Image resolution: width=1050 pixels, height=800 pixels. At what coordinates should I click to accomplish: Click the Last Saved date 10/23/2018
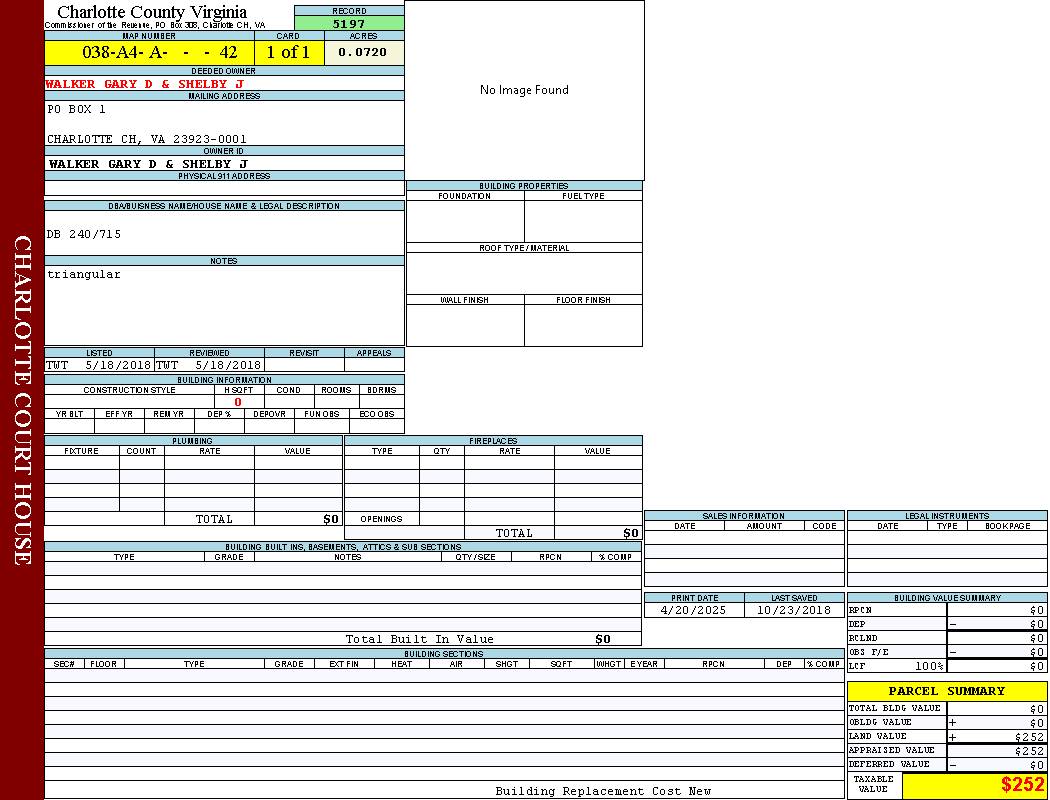point(793,610)
